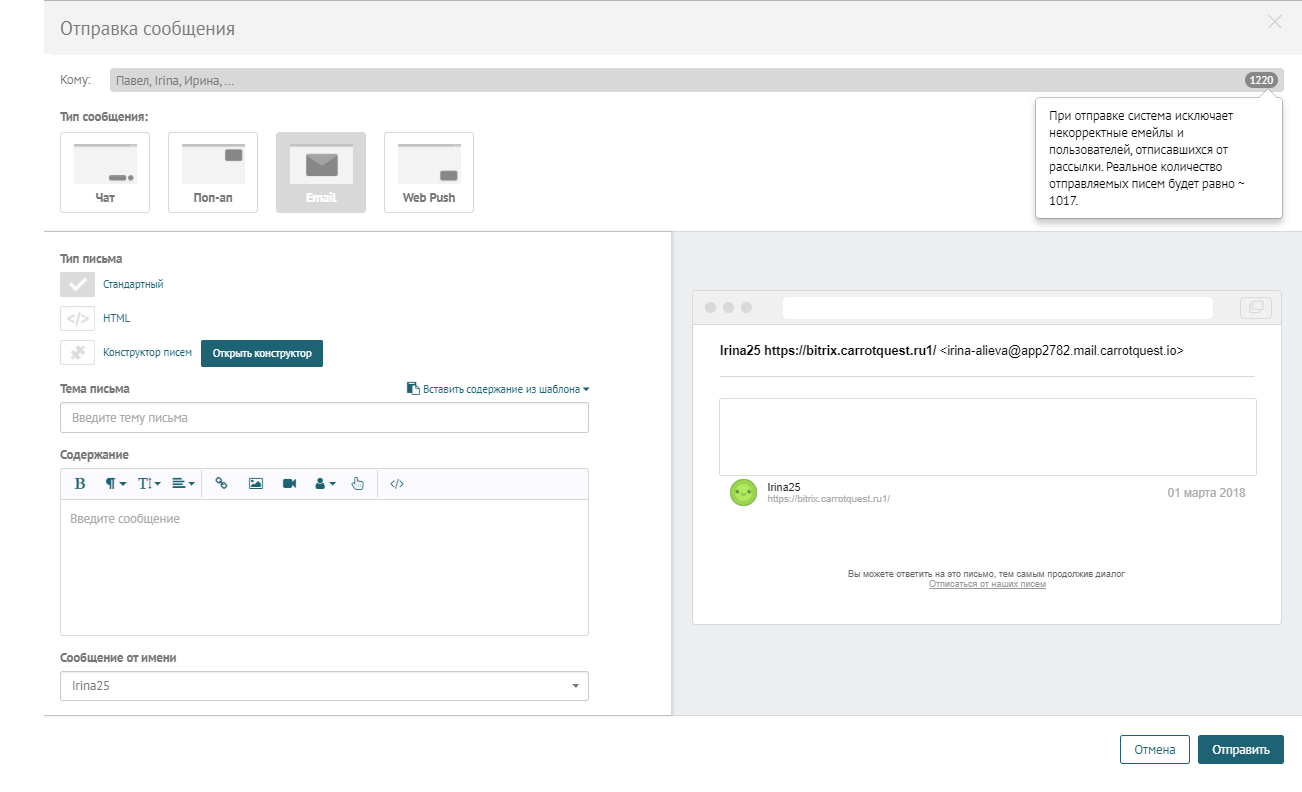Click the Открыть конструктор button
This screenshot has width=1302, height=792.
click(x=262, y=353)
